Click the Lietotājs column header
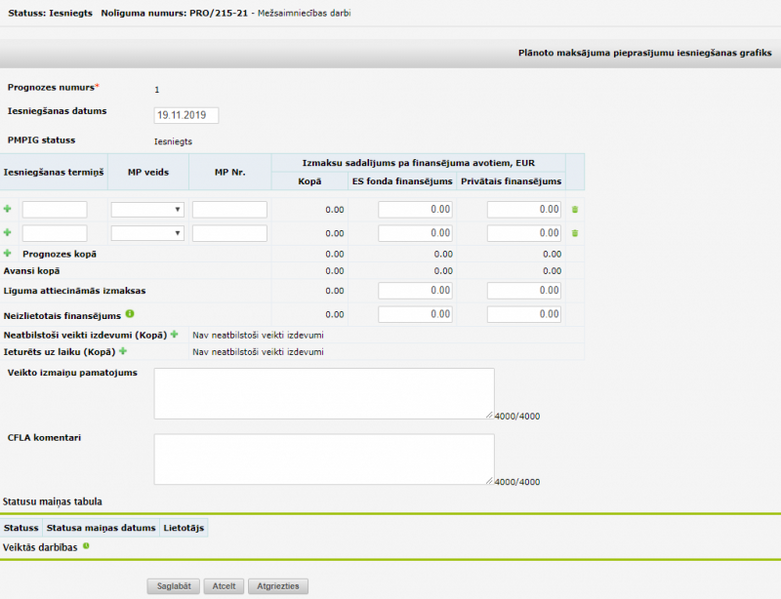The height and width of the screenshot is (599, 781). [x=184, y=527]
